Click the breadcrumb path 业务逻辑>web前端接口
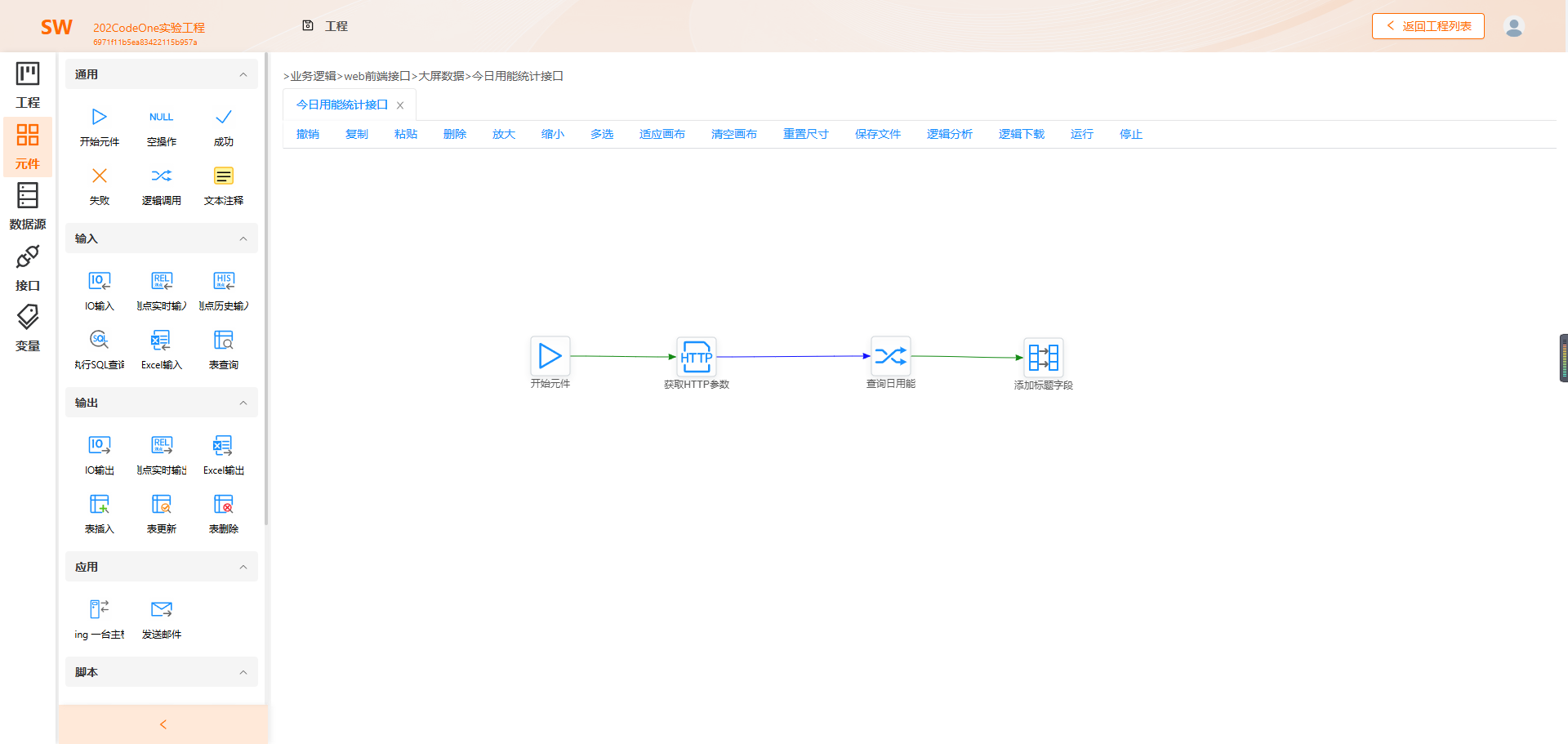Screen dimensions: 1568x744 350,76
